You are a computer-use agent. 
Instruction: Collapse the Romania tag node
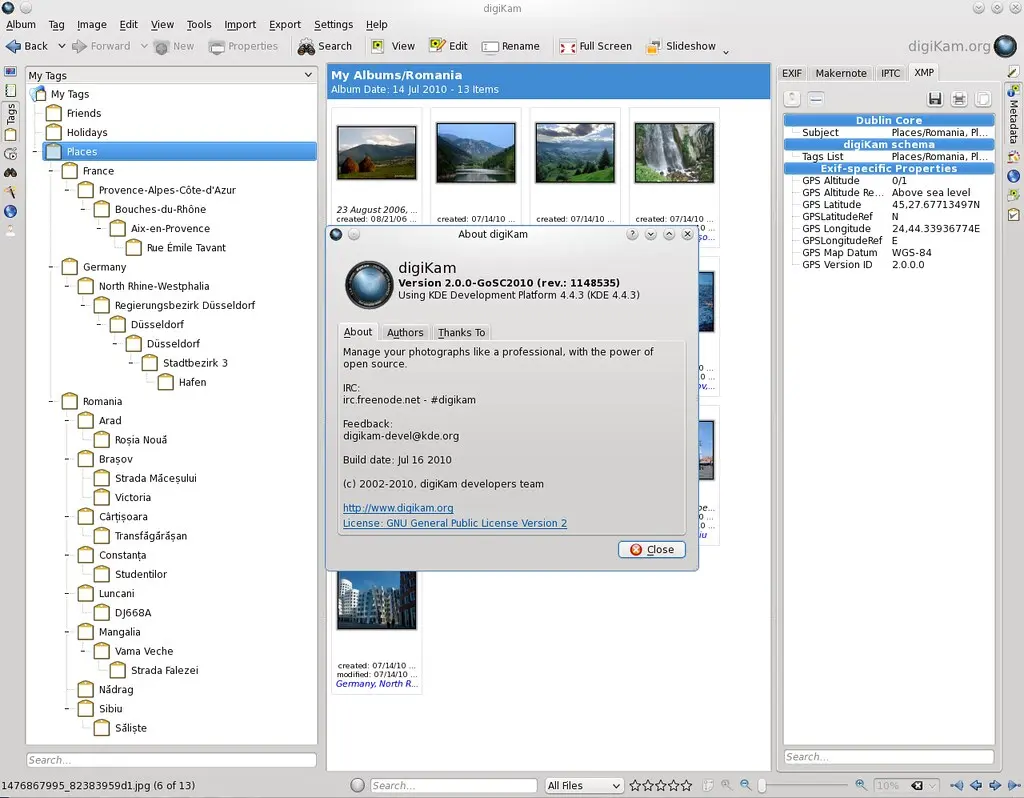(51, 402)
